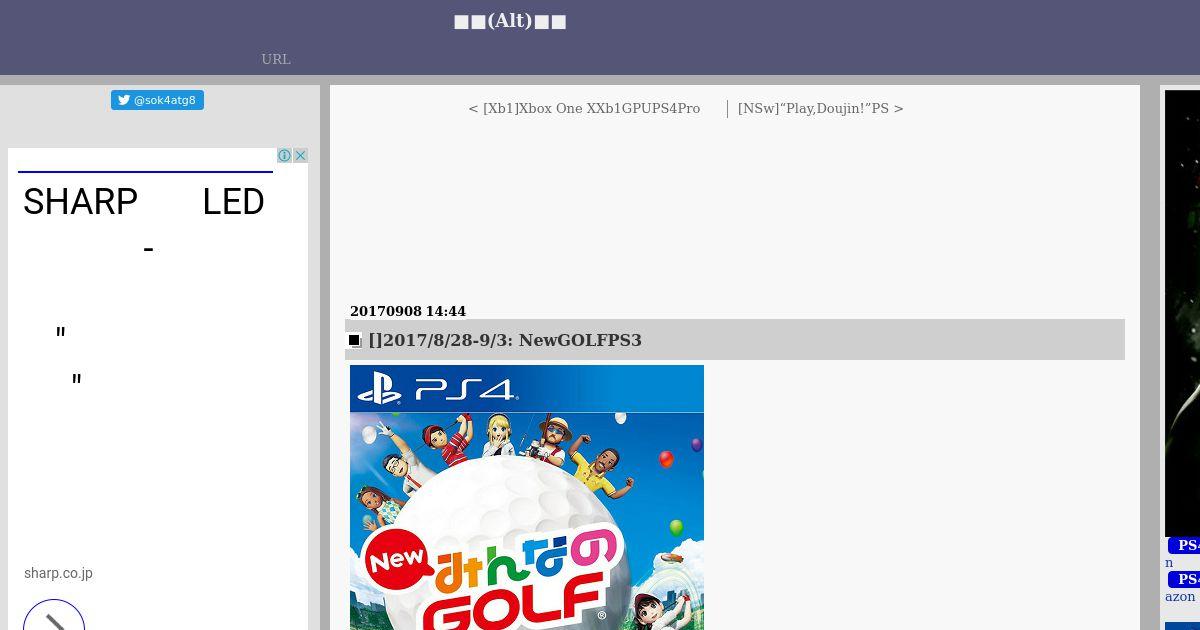
Task: Open post title 2017/8/28-9/3 NewGOLFPS3
Action: [x=505, y=340]
